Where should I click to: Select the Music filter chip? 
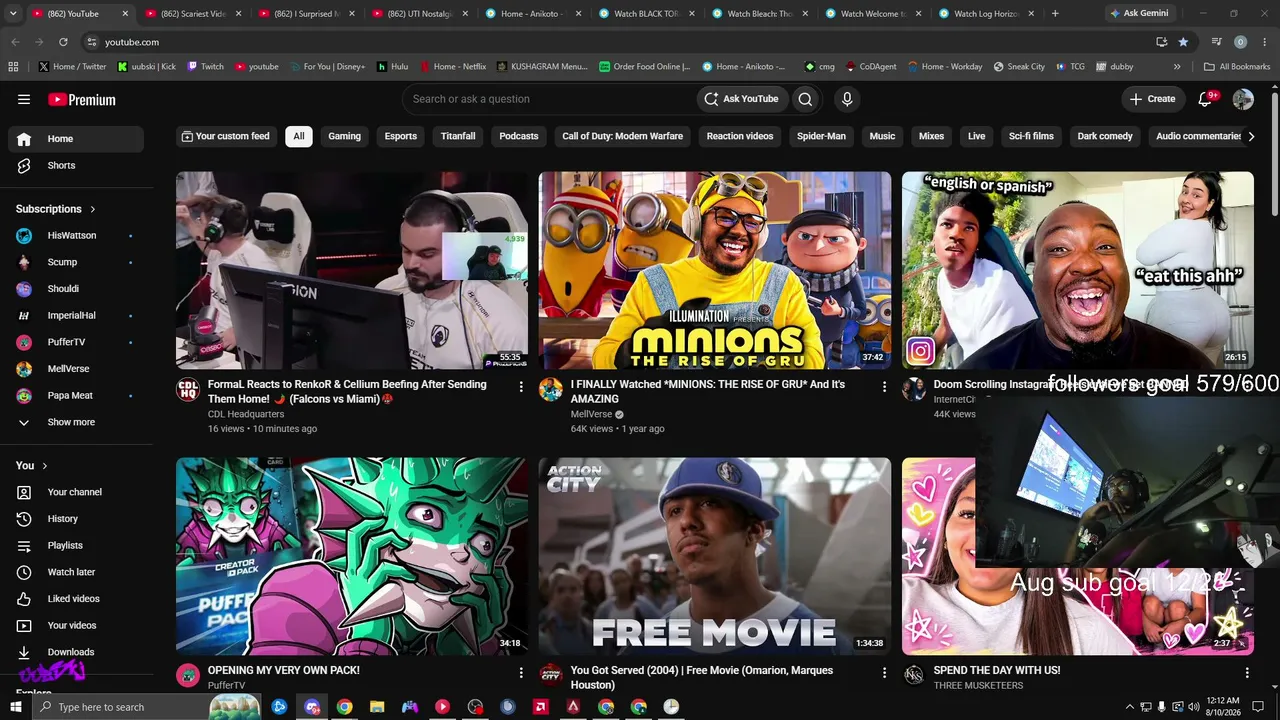pos(882,137)
